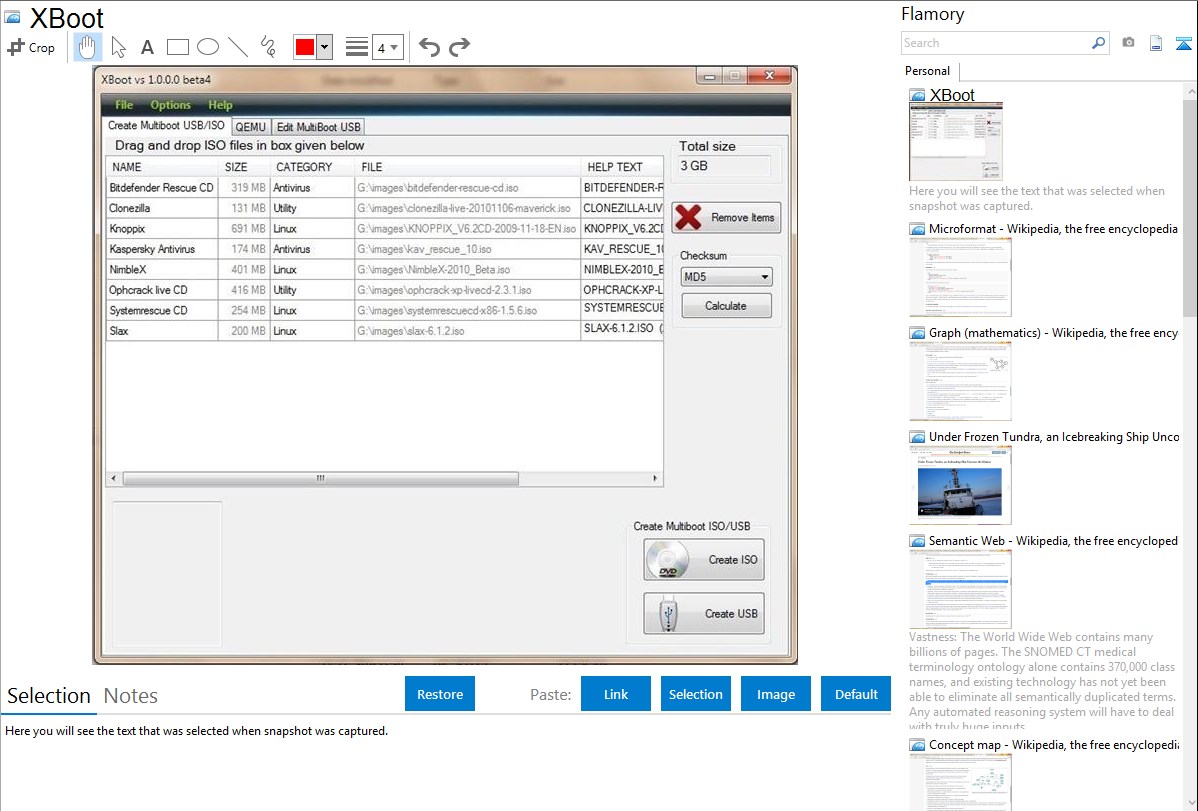
Task: Open Graph (mathematics) snapshot thumbnail
Action: click(960, 381)
